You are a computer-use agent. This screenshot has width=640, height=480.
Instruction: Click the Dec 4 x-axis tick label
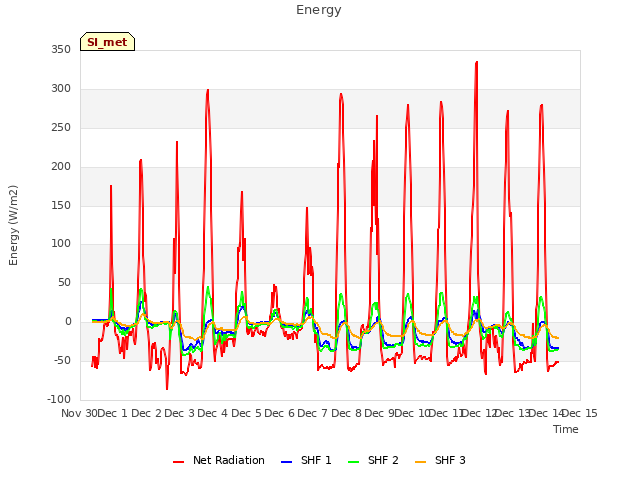pyautogui.click(x=212, y=413)
